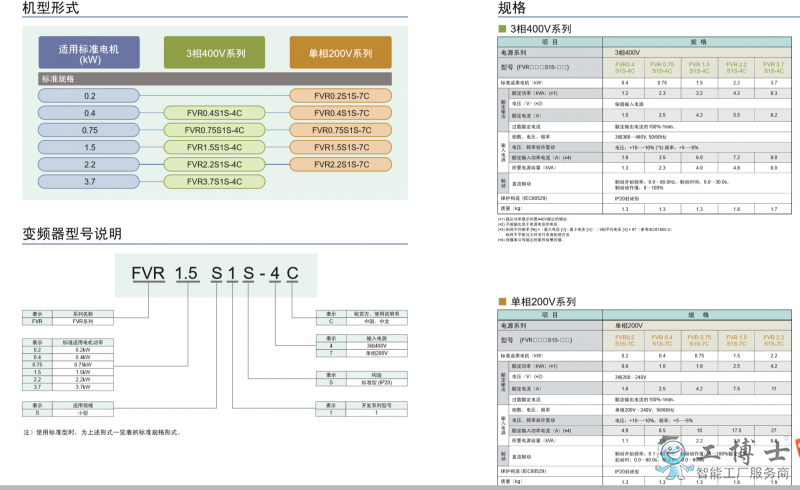The width and height of the screenshot is (800, 490).
Task: Click the 3.7kW cell in motor power table
Action: [x=83, y=387]
